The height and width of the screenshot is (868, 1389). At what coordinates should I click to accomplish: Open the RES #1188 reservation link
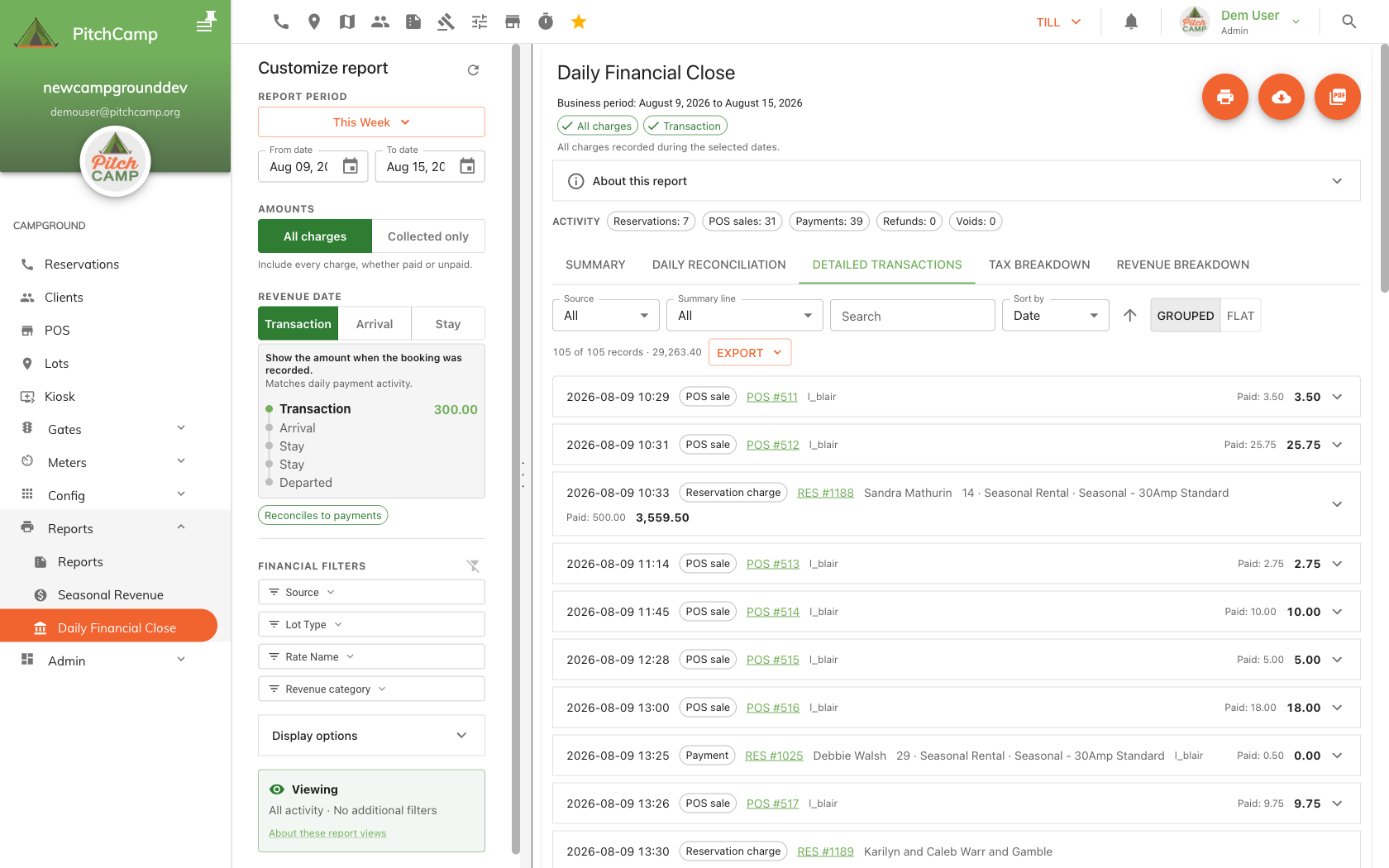pyautogui.click(x=825, y=493)
